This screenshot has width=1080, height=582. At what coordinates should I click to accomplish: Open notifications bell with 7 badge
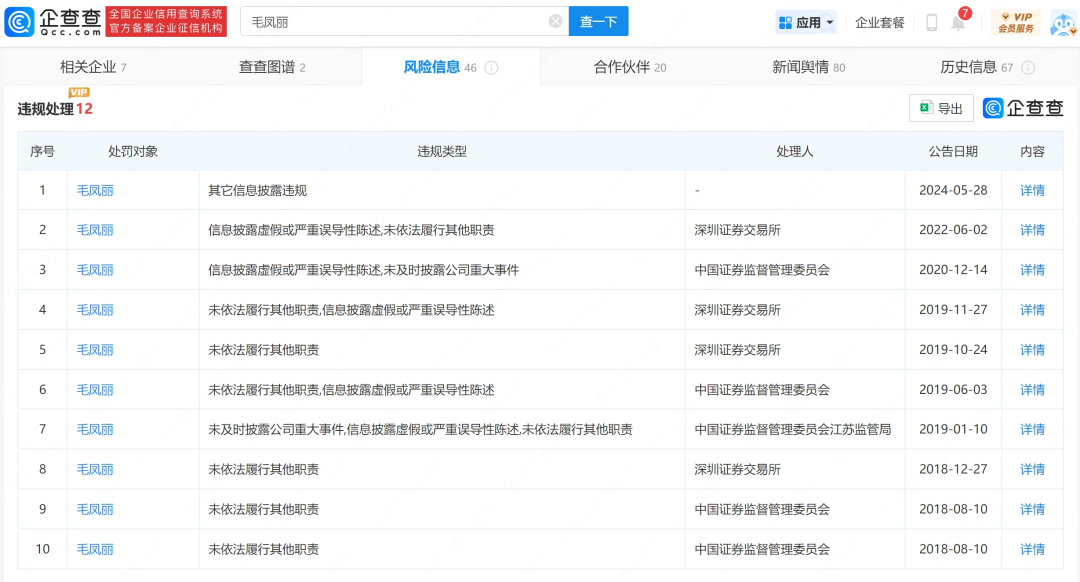point(958,22)
